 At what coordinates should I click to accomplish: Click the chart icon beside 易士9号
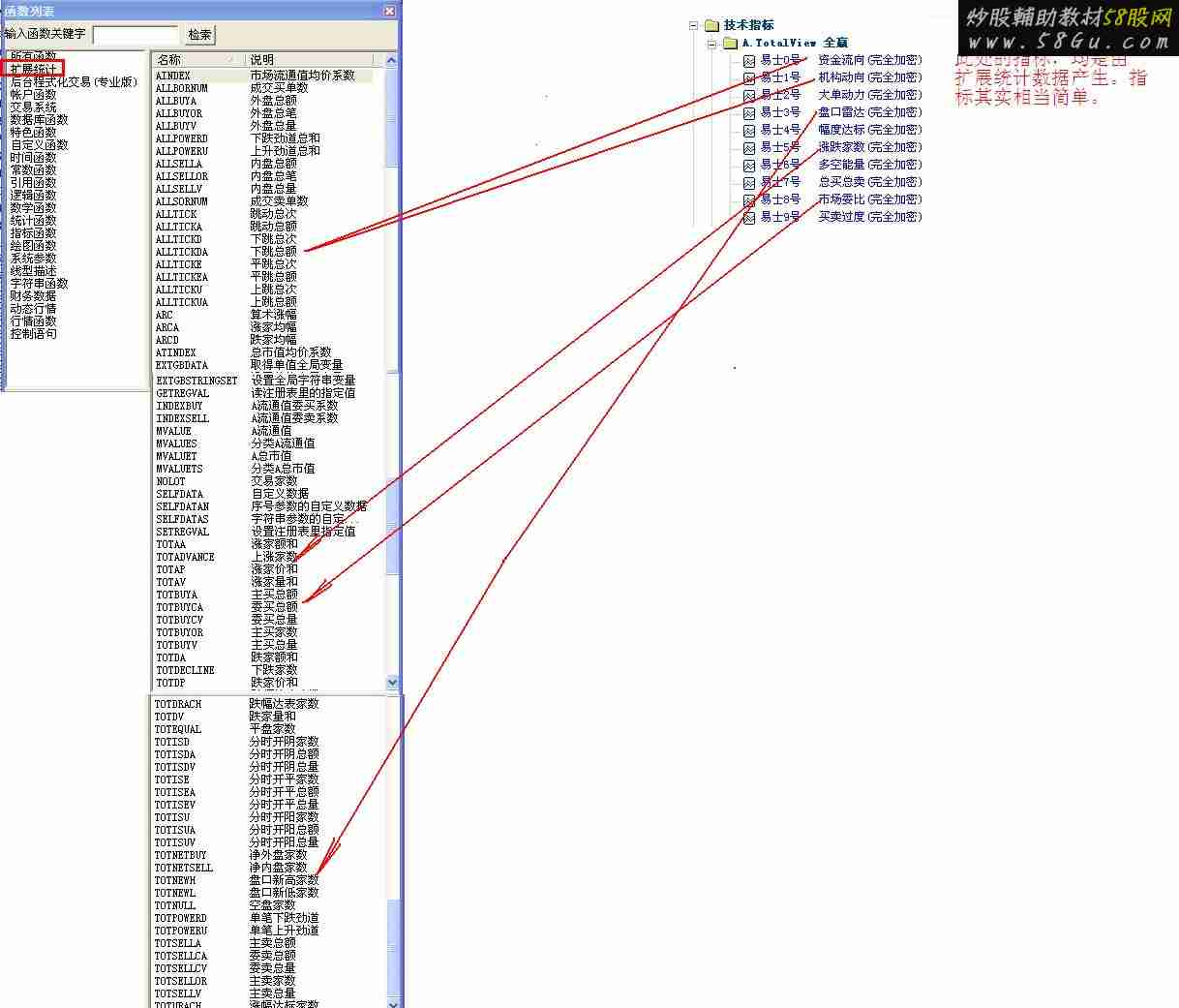point(748,217)
